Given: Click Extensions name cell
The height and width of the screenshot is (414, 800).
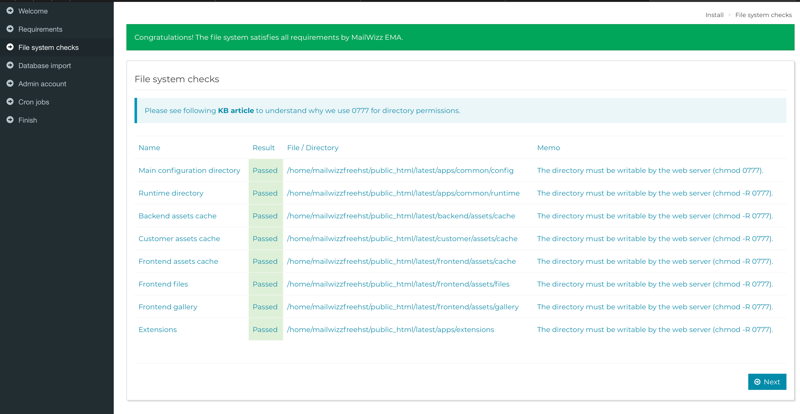Looking at the screenshot, I should pyautogui.click(x=157, y=329).
